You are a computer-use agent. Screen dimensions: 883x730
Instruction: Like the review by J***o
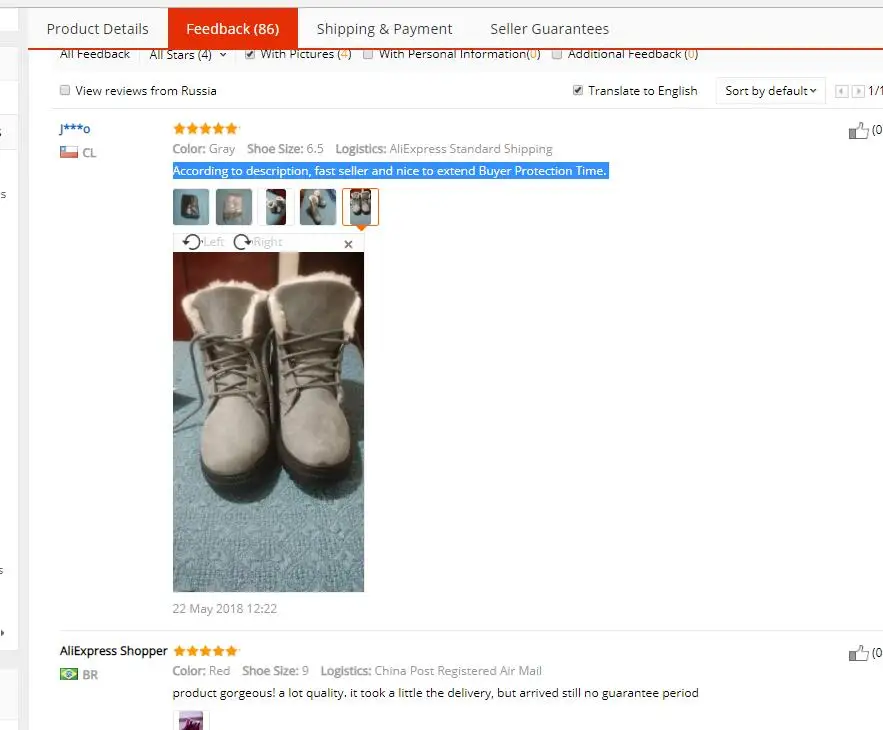click(859, 131)
